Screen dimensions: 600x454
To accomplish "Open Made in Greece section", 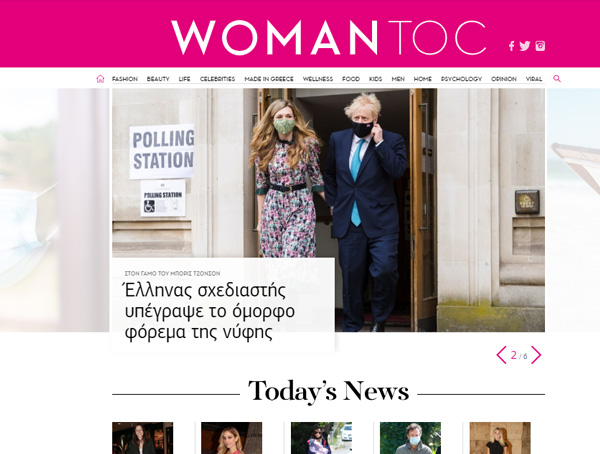I will click(x=269, y=79).
